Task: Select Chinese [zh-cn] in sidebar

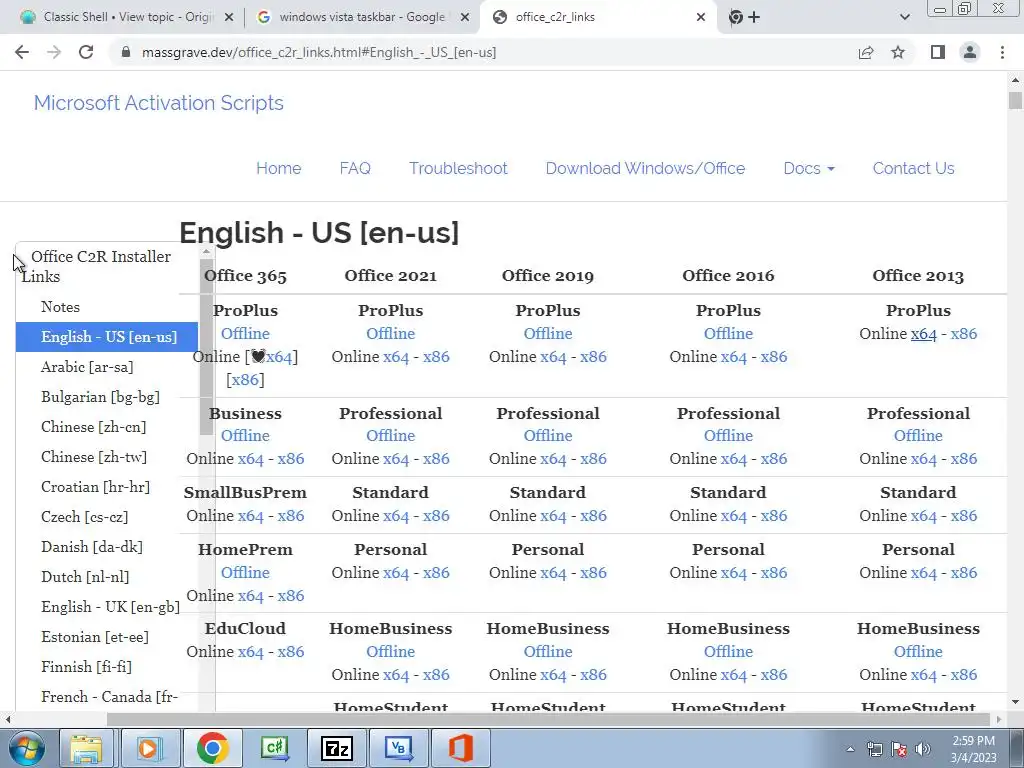Action: (x=93, y=427)
